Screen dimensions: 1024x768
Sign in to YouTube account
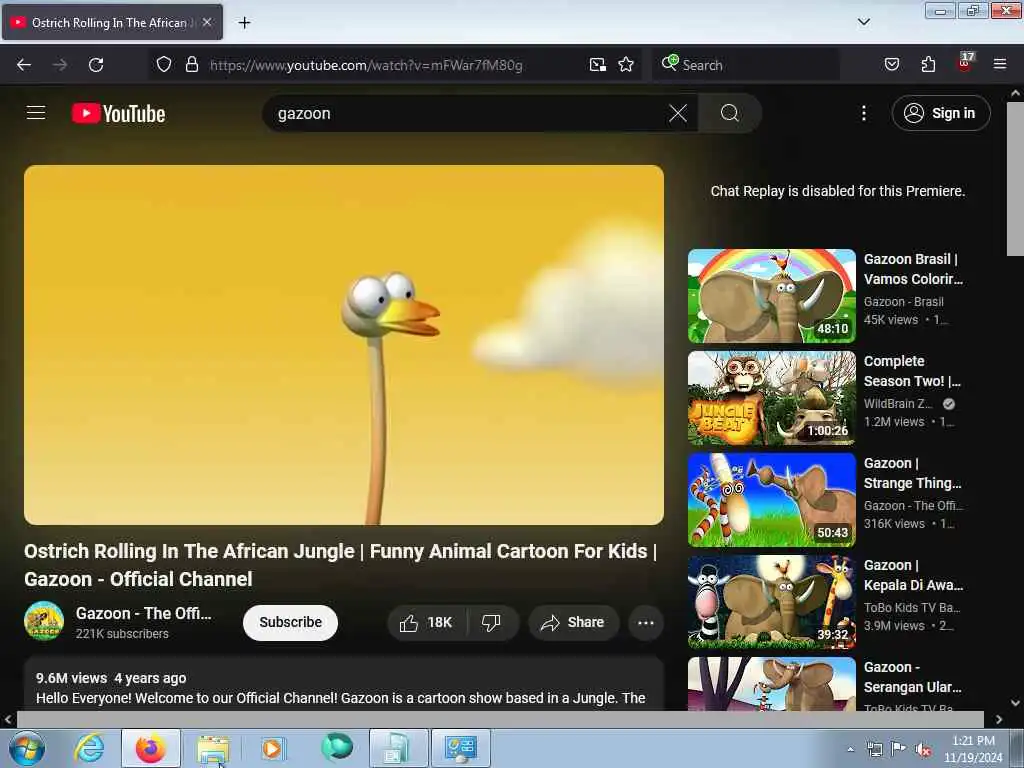click(940, 114)
